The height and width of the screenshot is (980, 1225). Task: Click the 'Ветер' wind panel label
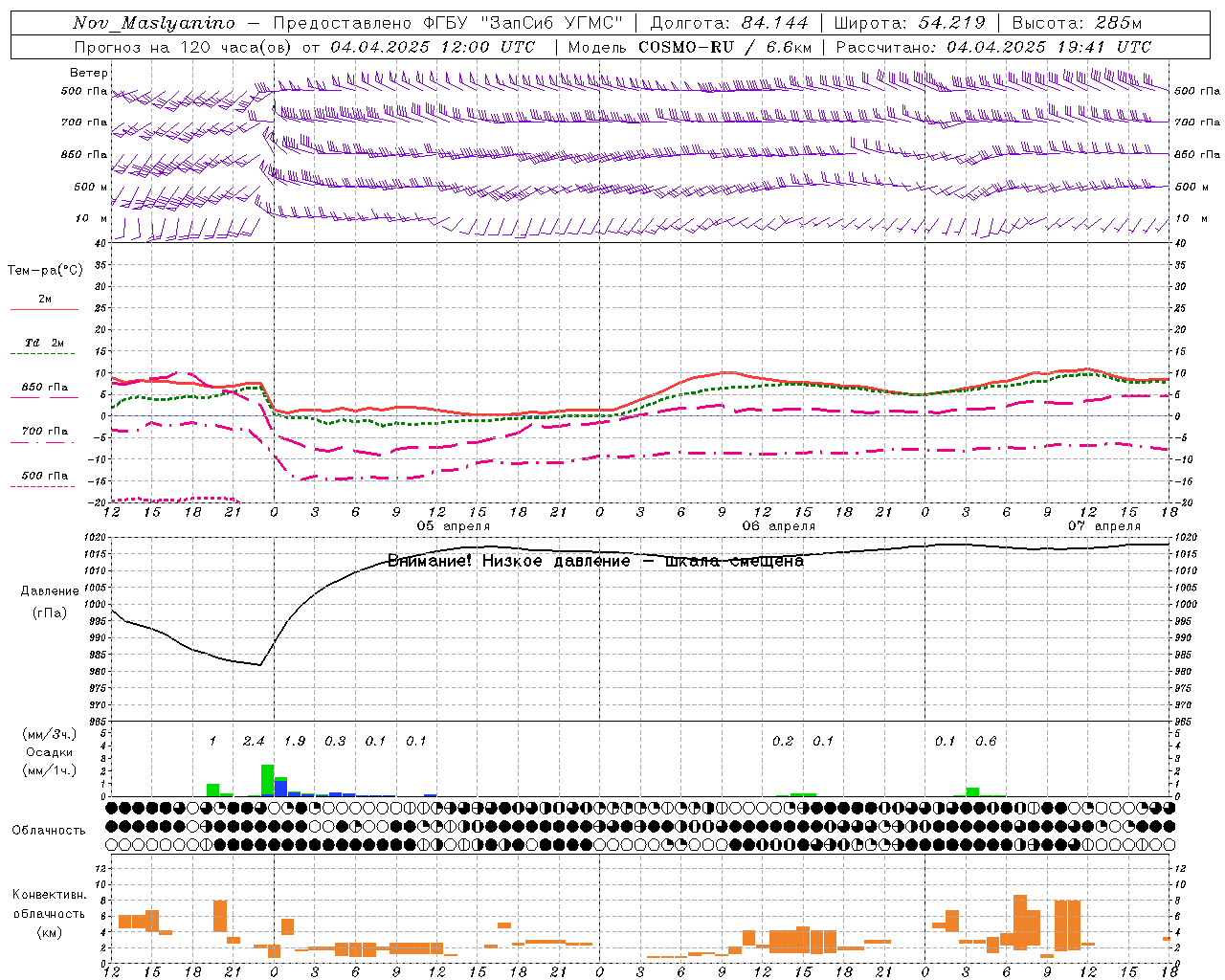click(x=89, y=73)
